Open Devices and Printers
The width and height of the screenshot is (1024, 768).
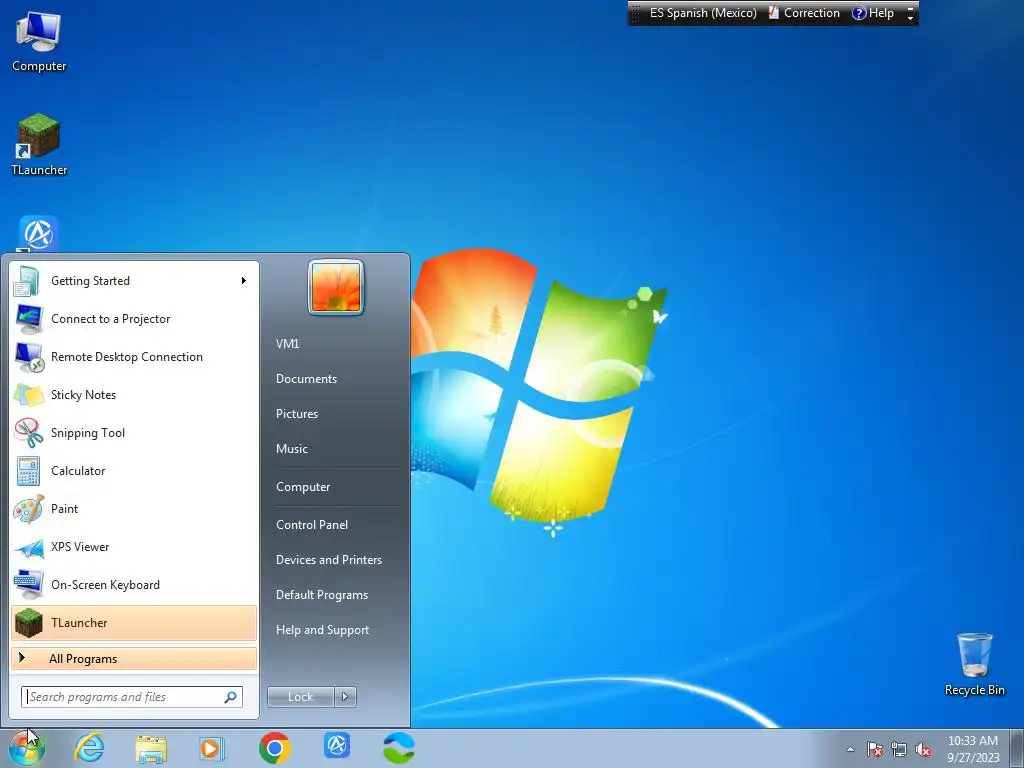click(x=329, y=560)
